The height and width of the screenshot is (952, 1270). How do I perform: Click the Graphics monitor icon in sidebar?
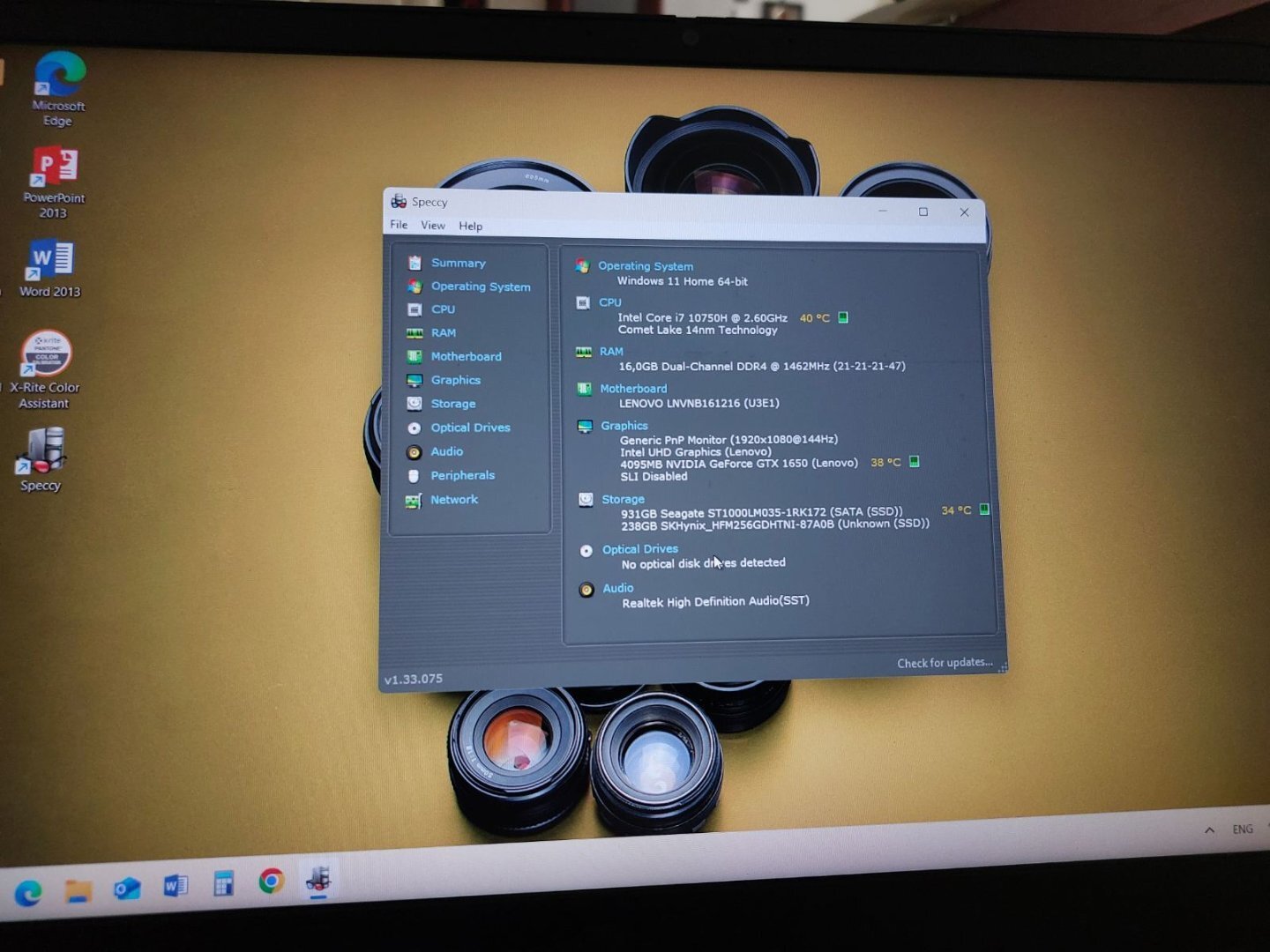click(415, 380)
